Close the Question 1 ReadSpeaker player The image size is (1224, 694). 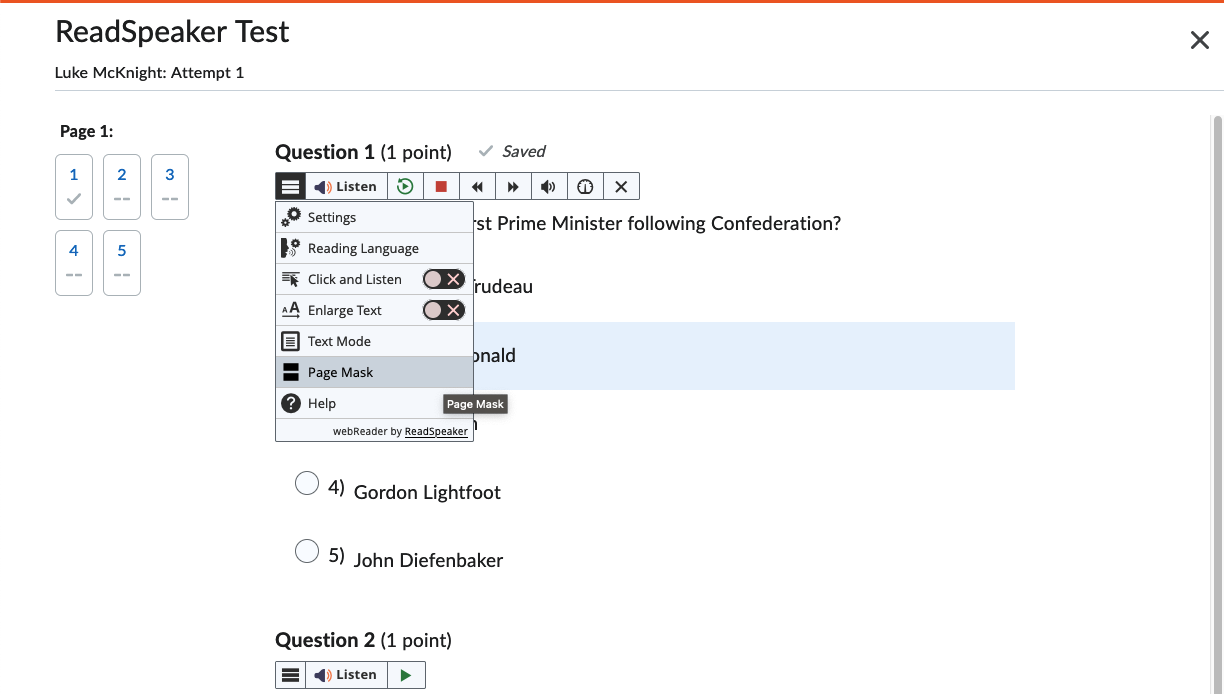click(x=621, y=186)
